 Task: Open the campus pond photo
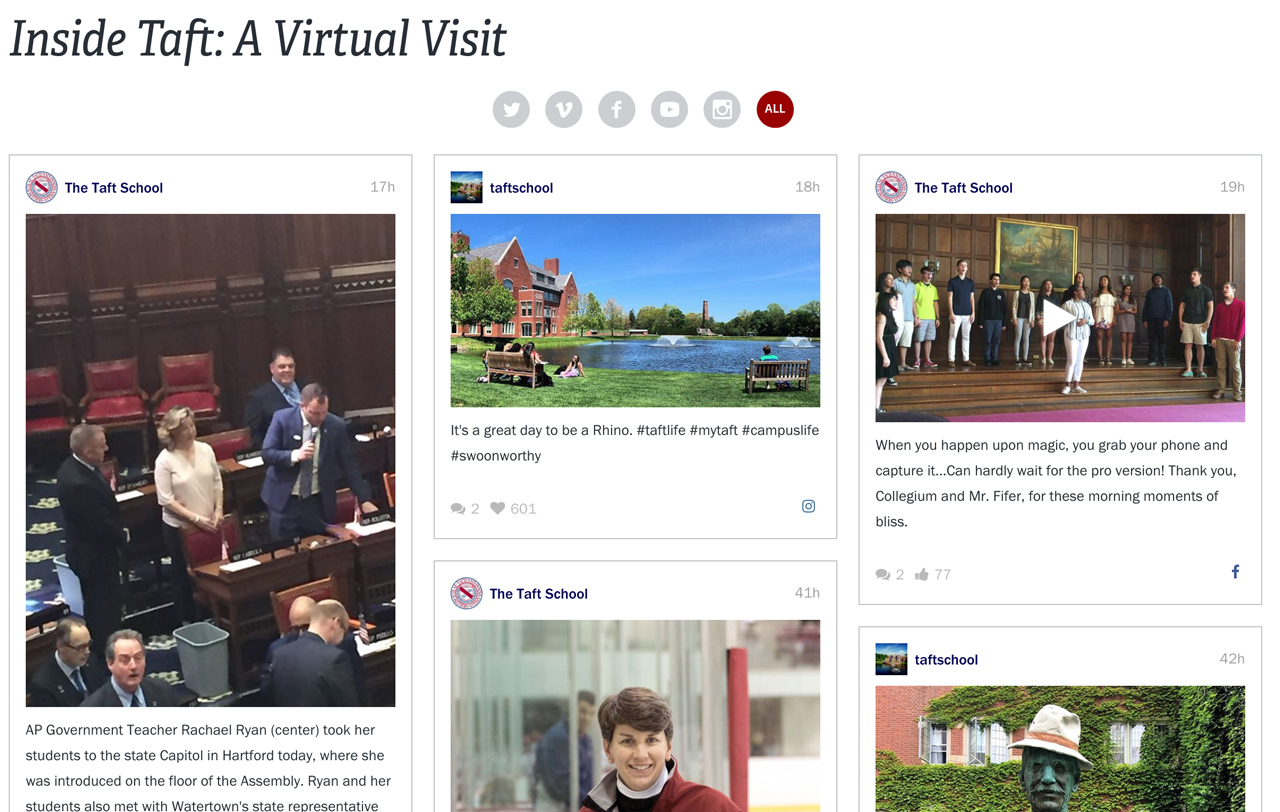point(635,310)
